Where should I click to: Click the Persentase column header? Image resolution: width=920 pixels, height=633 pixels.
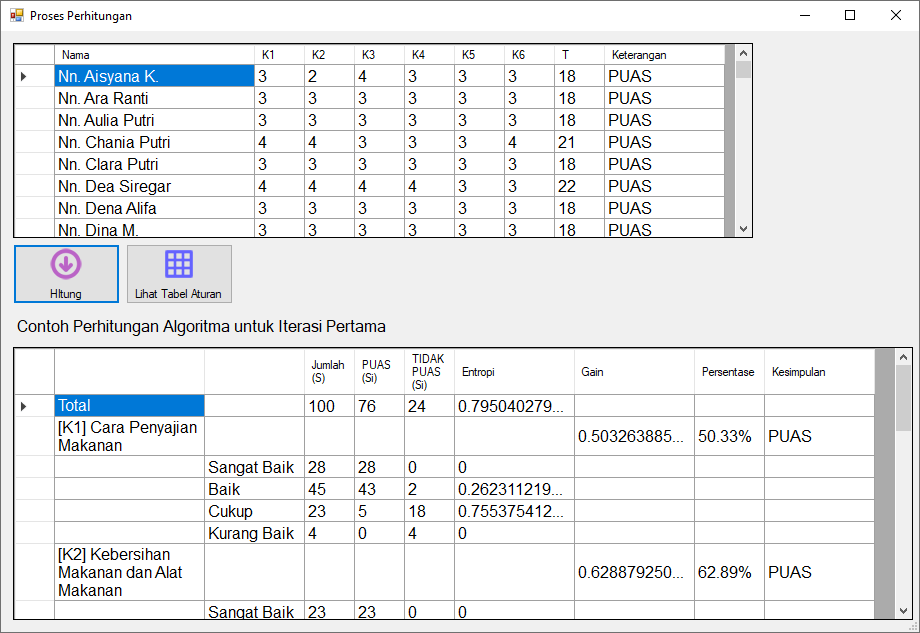729,372
